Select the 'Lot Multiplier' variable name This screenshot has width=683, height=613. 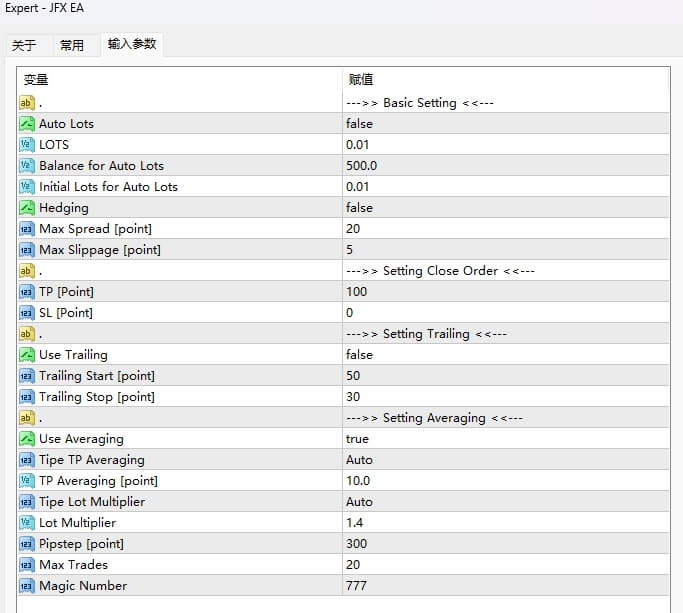[x=78, y=522]
